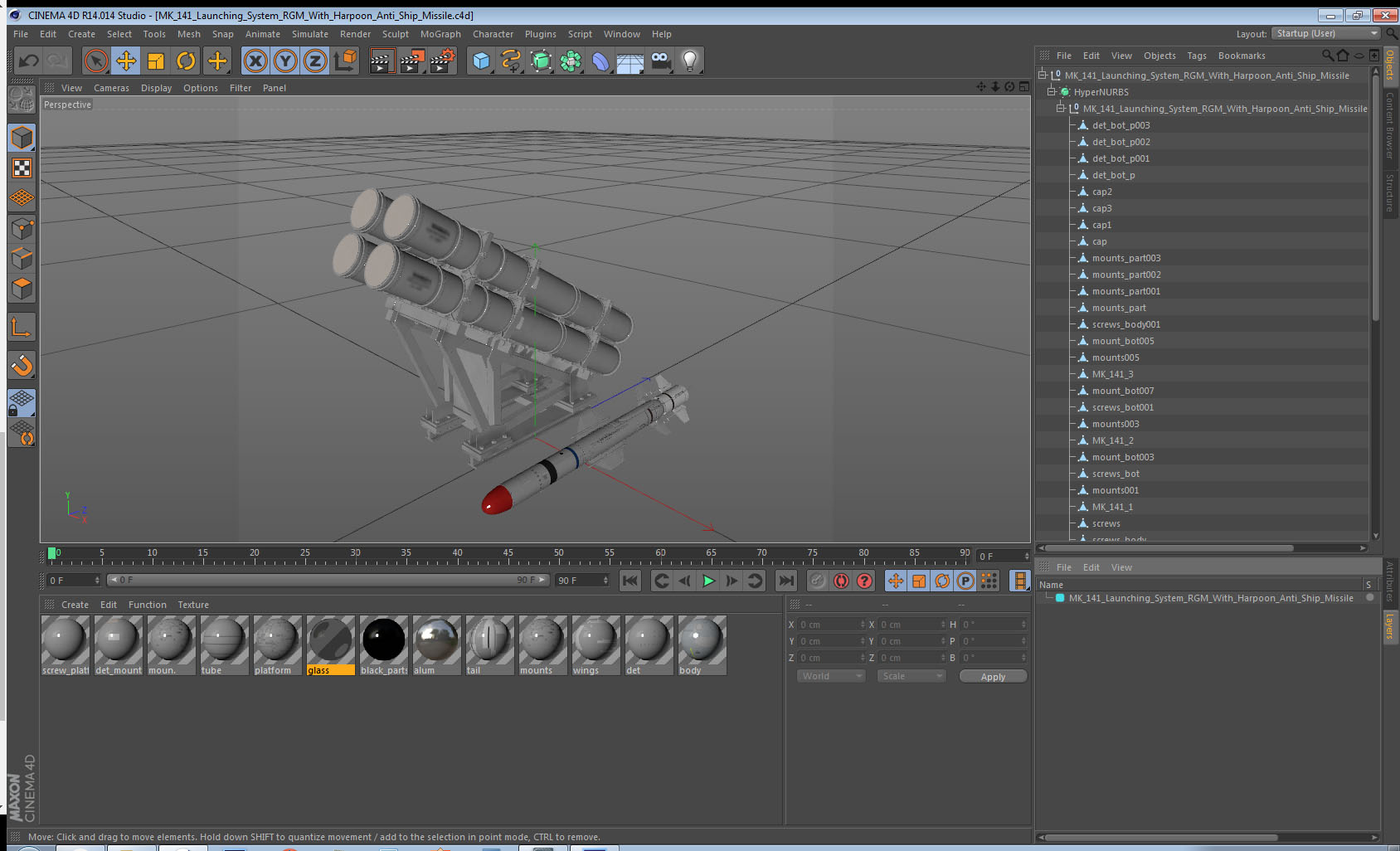
Task: Open World coordinate mode dropdown
Action: pos(831,676)
